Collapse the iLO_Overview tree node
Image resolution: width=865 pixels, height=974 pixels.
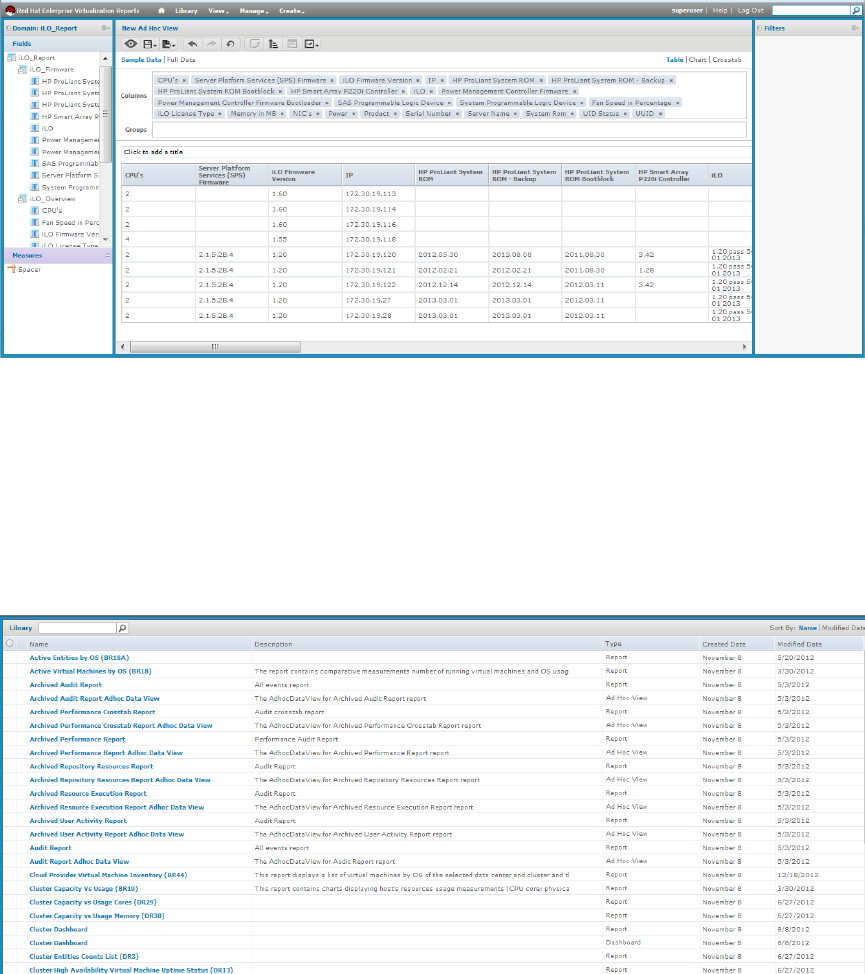[x=22, y=199]
